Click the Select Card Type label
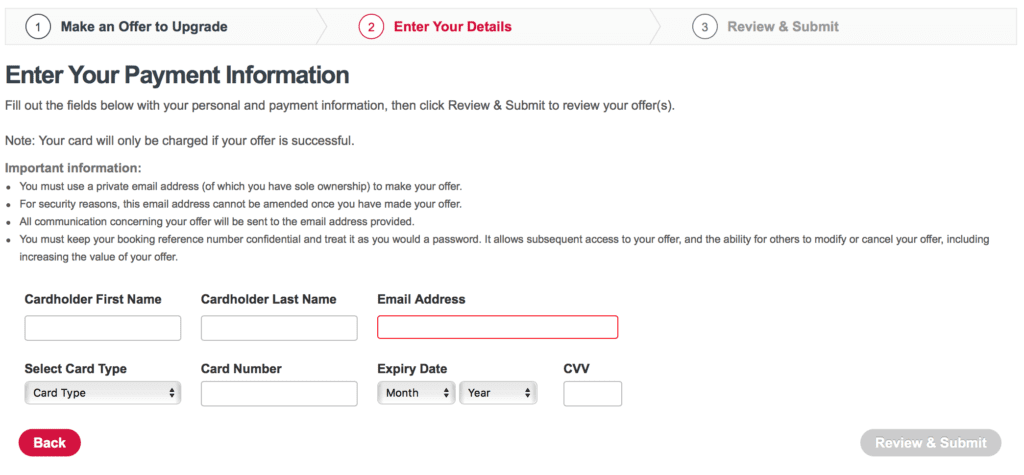This screenshot has width=1024, height=475. pyautogui.click(x=76, y=369)
